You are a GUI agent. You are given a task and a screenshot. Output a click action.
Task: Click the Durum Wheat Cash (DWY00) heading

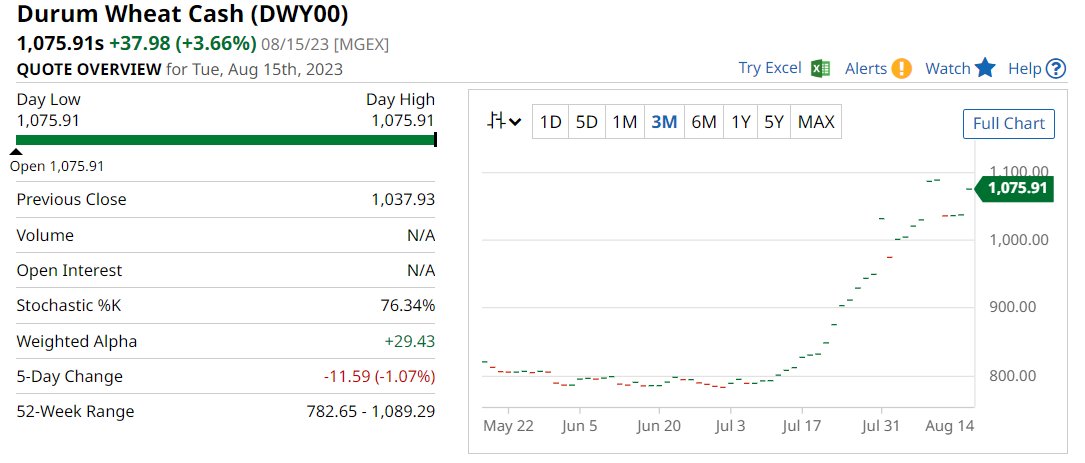[183, 14]
